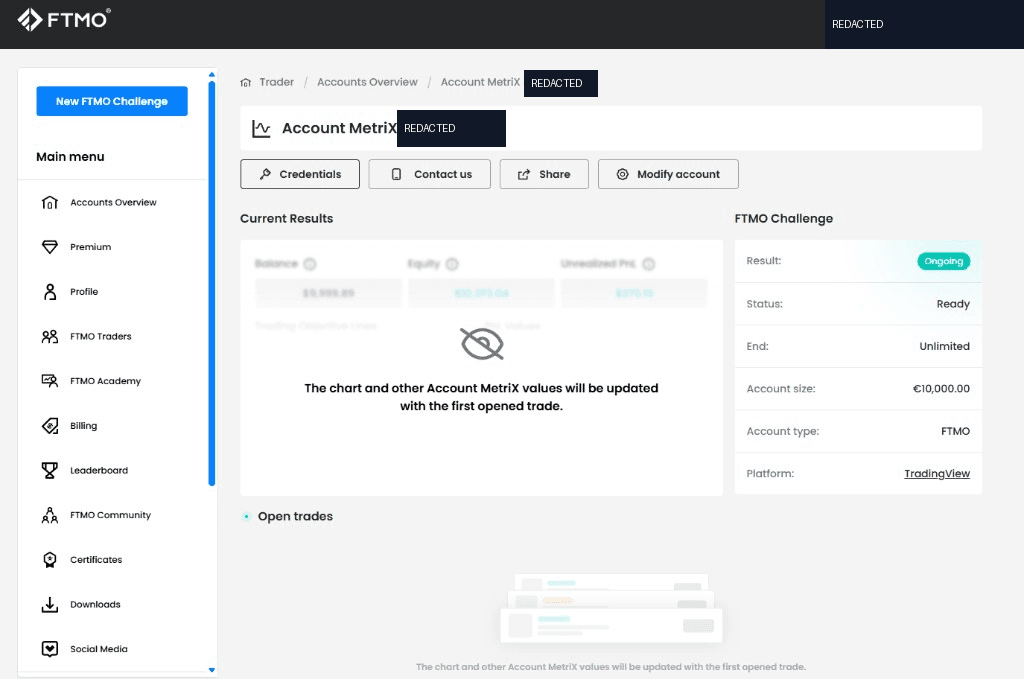This screenshot has height=679, width=1024.
Task: Open the Social Media menu item
Action: point(99,649)
